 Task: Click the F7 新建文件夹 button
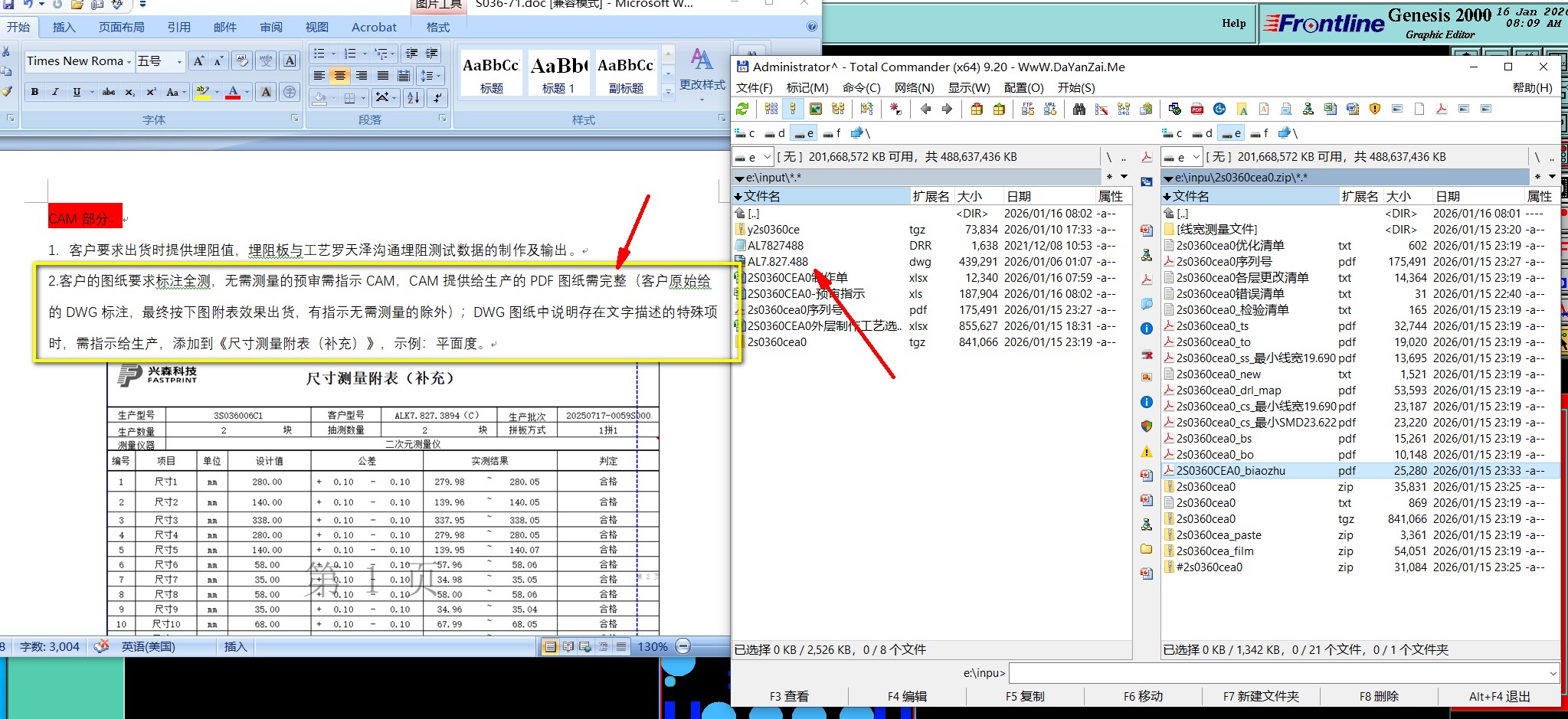click(x=1261, y=696)
